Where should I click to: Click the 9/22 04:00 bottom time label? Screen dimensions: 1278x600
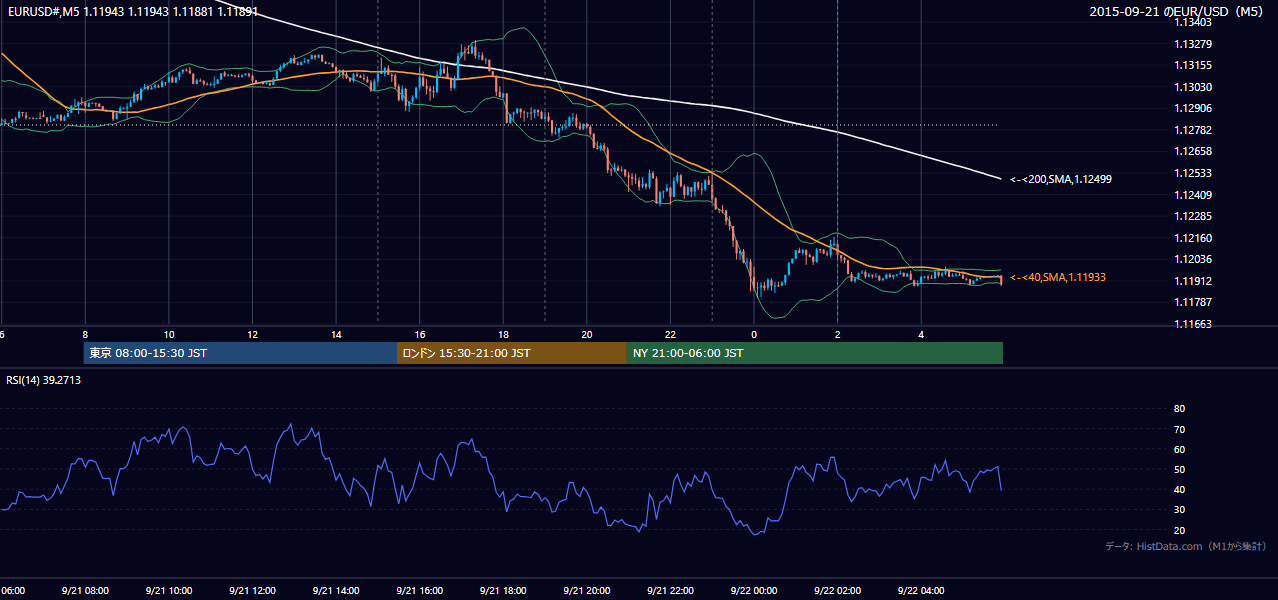(921, 590)
